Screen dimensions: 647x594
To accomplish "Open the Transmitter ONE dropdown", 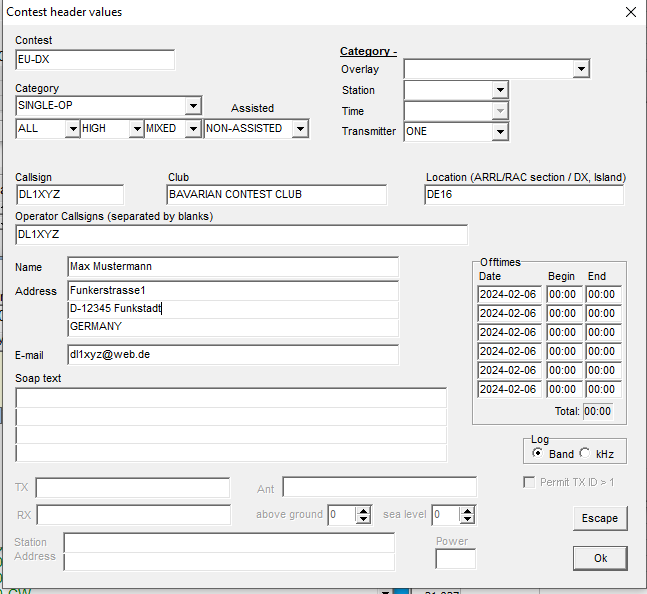I will click(500, 132).
